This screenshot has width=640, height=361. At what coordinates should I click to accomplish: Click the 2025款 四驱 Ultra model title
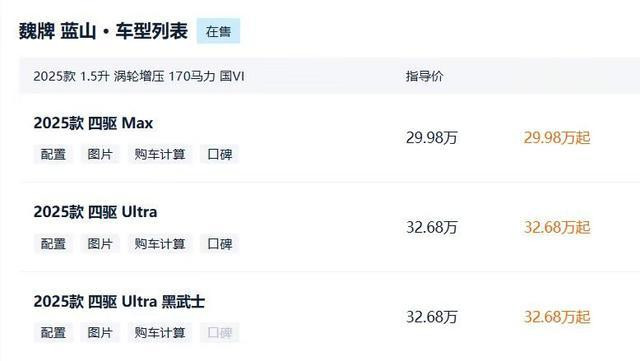pyautogui.click(x=95, y=212)
